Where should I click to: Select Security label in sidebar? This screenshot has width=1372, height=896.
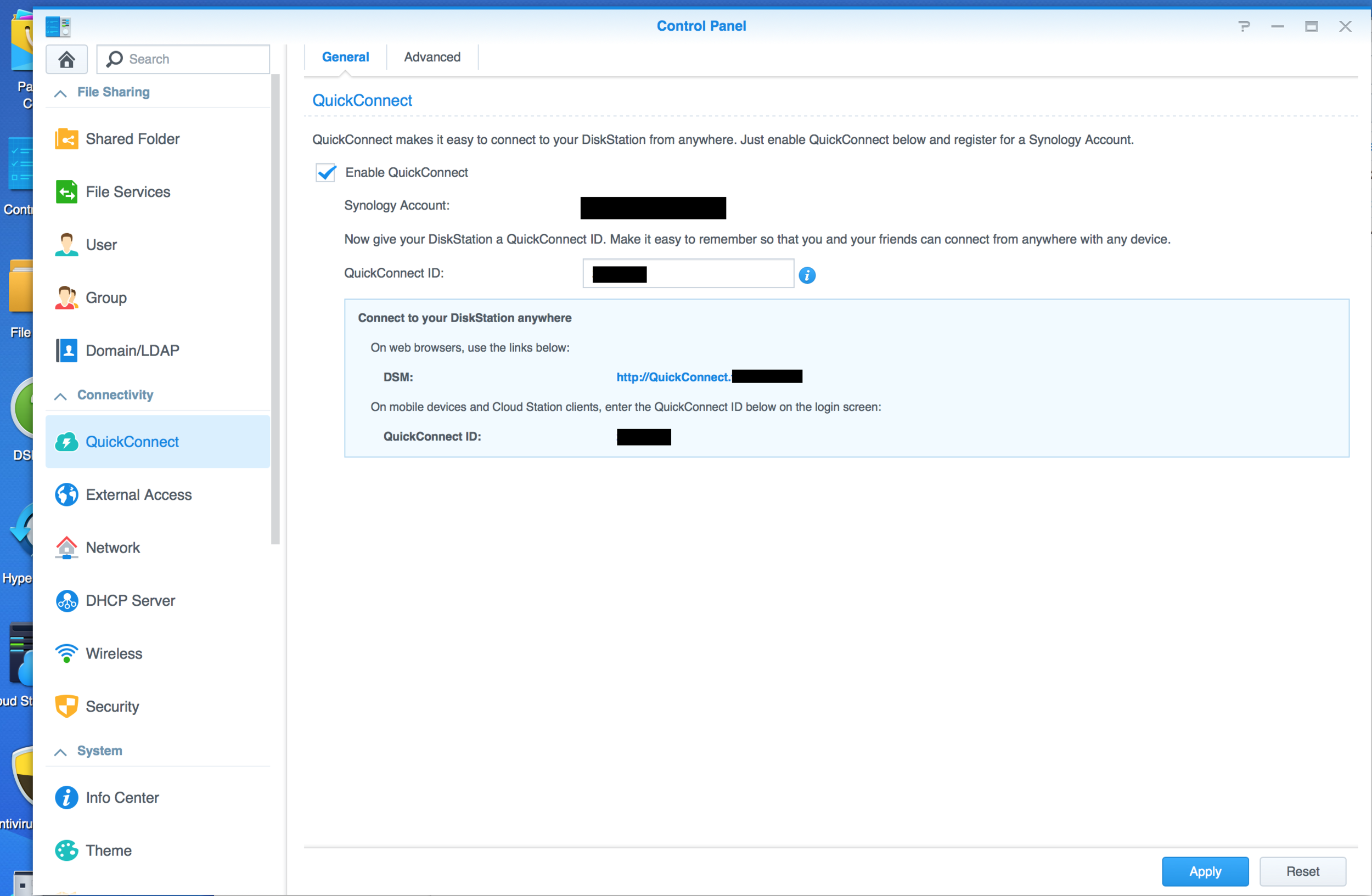(x=113, y=706)
